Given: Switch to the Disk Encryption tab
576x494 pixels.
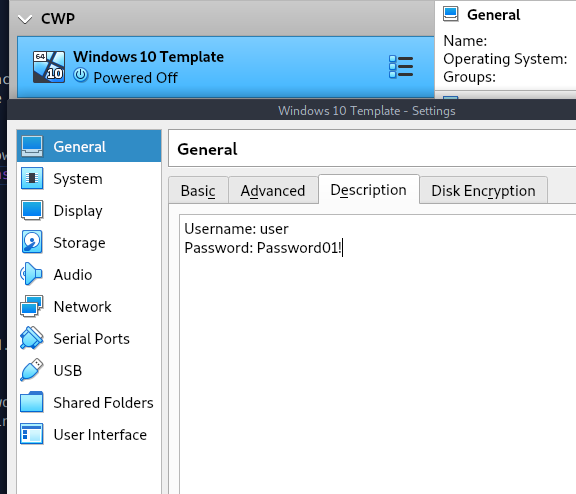Looking at the screenshot, I should click(483, 190).
